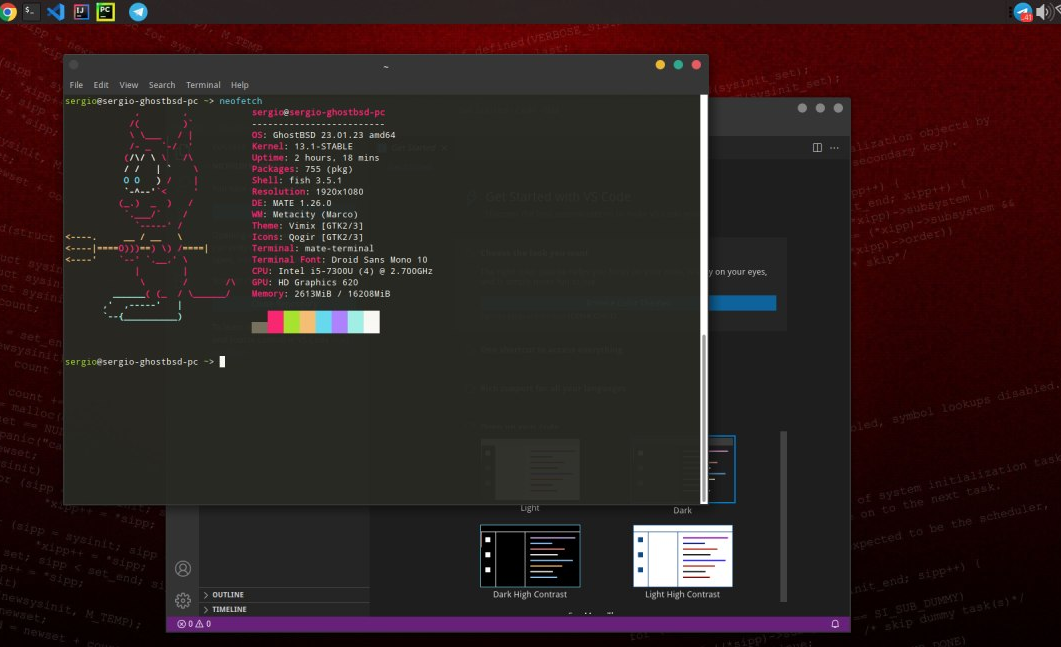
Task: Click the 'Packages: 755 (pkg)' line
Action: pos(302,169)
